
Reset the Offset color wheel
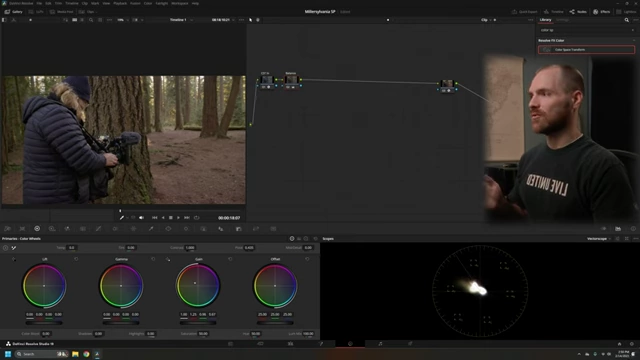pyautogui.click(x=307, y=259)
